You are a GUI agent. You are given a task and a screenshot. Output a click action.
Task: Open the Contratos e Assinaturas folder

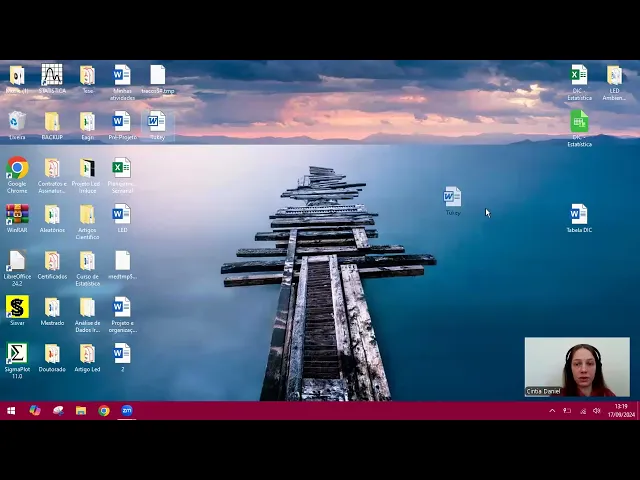[x=52, y=175]
